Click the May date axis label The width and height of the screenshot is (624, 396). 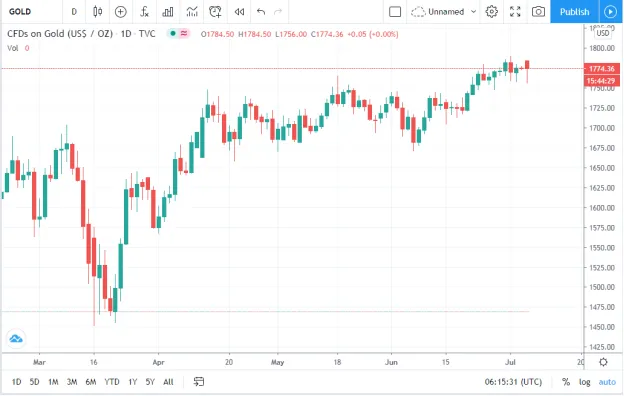(x=277, y=362)
